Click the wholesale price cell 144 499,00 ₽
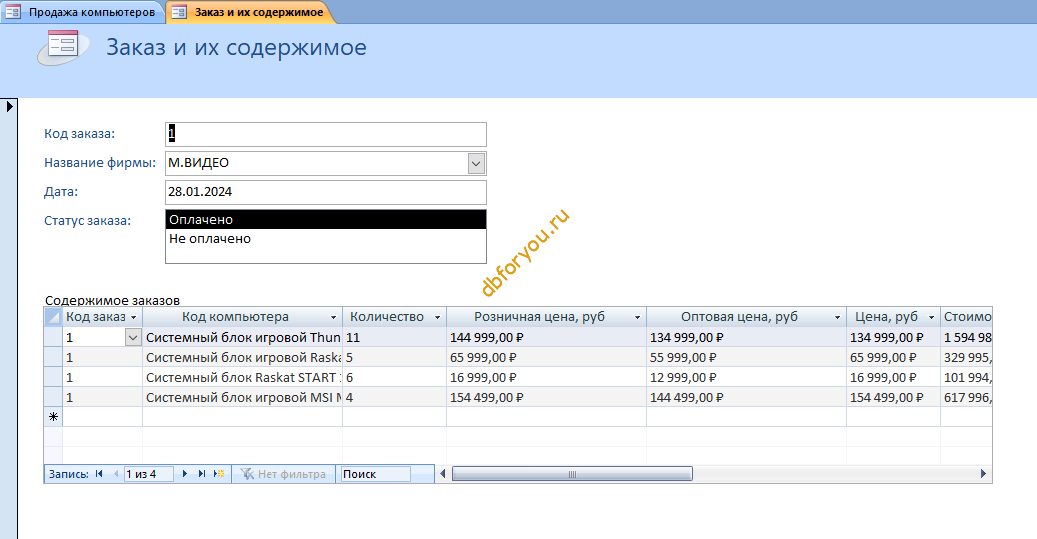 (x=746, y=397)
